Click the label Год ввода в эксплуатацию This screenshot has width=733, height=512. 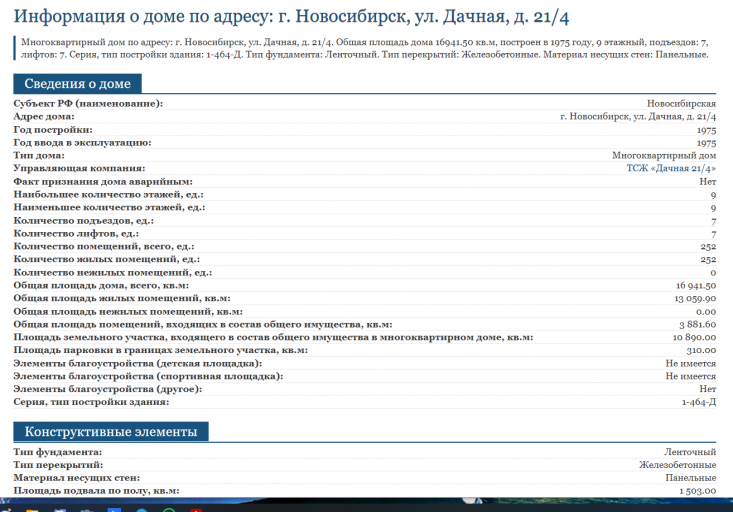pyautogui.click(x=82, y=143)
